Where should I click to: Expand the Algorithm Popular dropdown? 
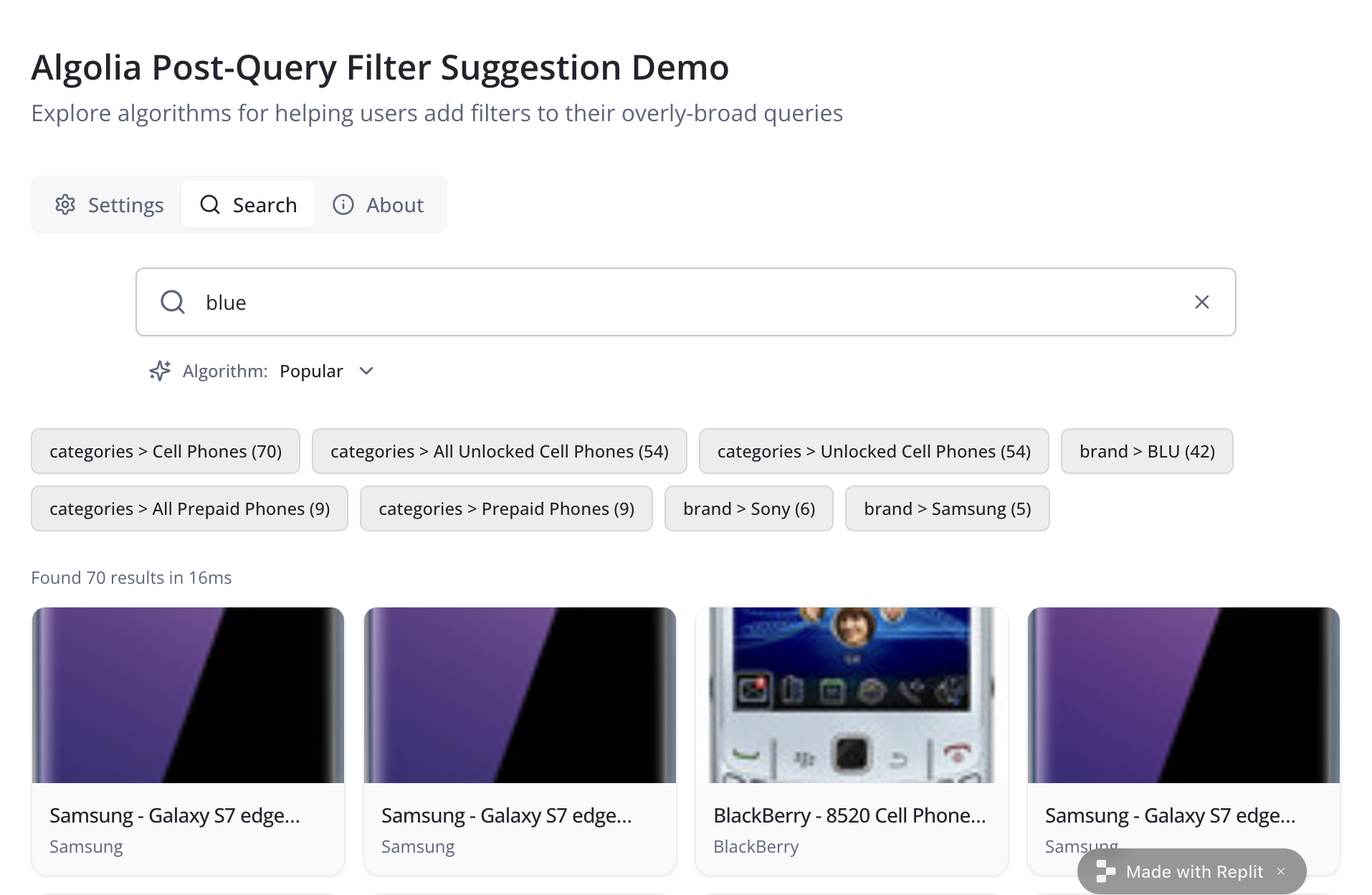pos(326,371)
